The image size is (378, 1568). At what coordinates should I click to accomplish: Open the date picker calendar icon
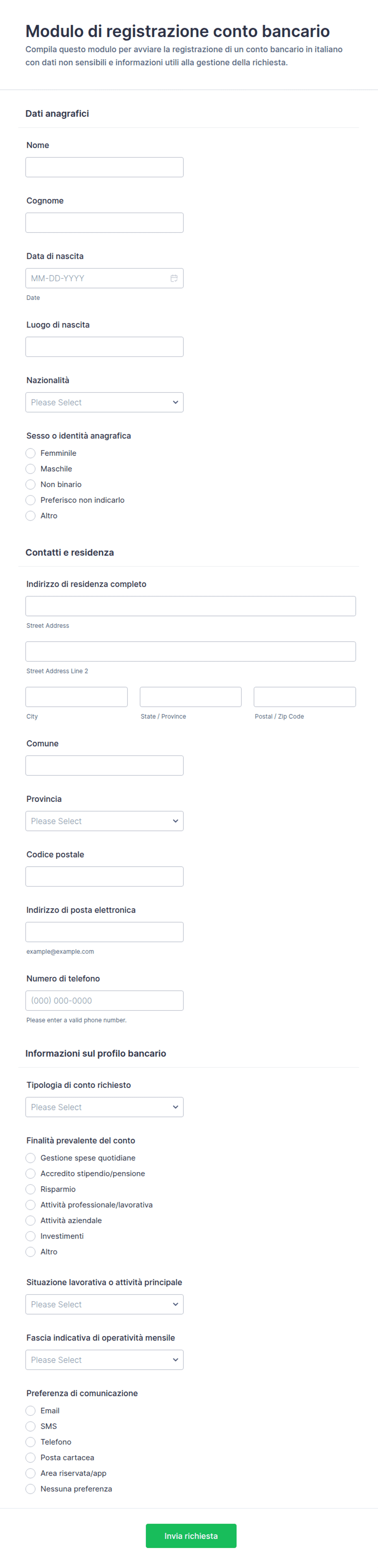[x=174, y=278]
